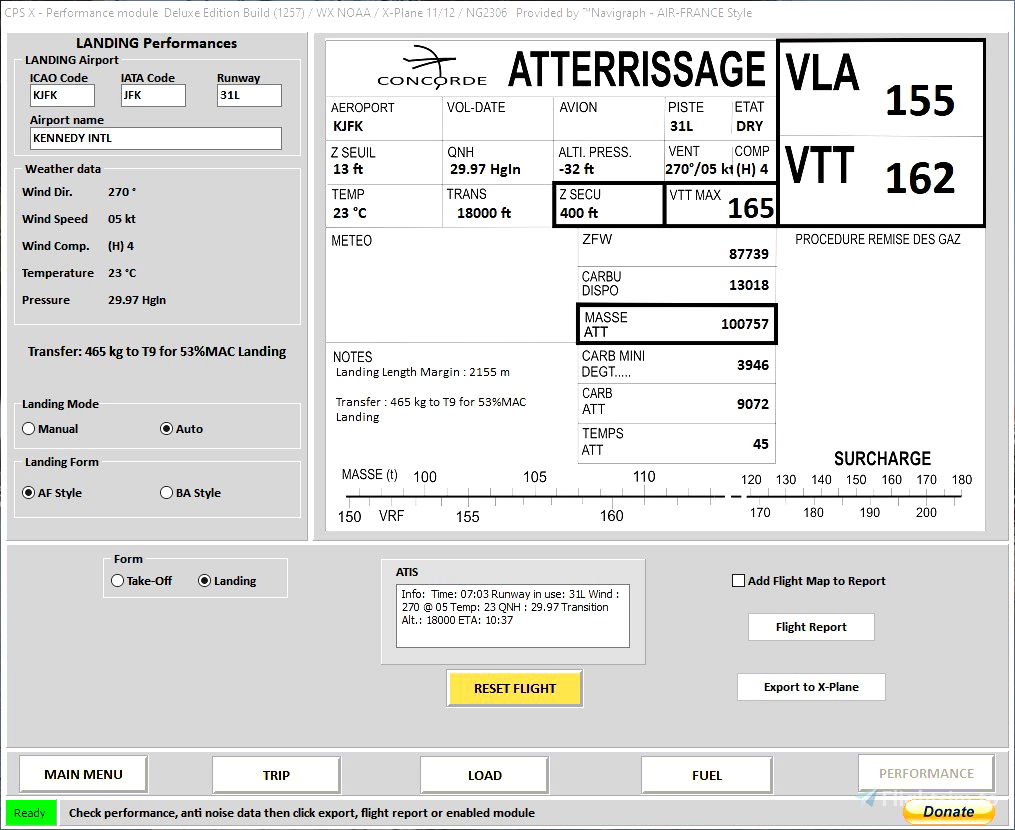
Task: Click the ZFW value 87739
Action: point(749,254)
